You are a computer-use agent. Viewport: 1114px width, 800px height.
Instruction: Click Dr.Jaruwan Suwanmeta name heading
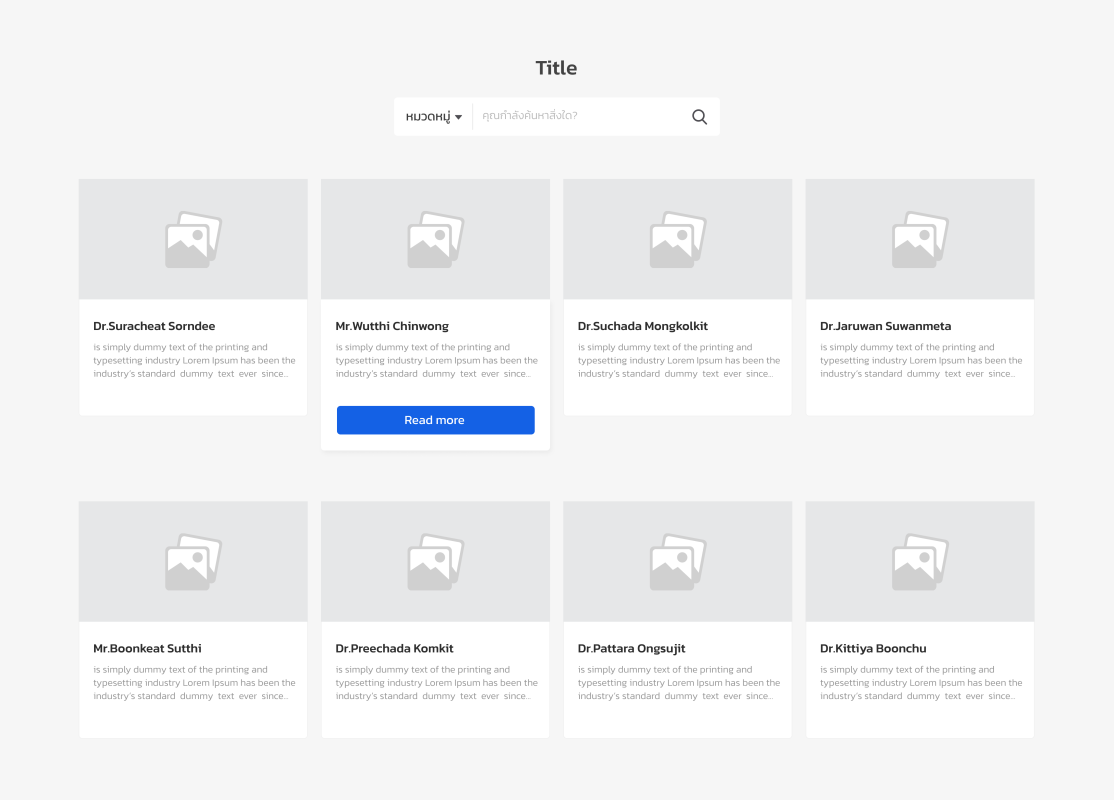(x=885, y=326)
